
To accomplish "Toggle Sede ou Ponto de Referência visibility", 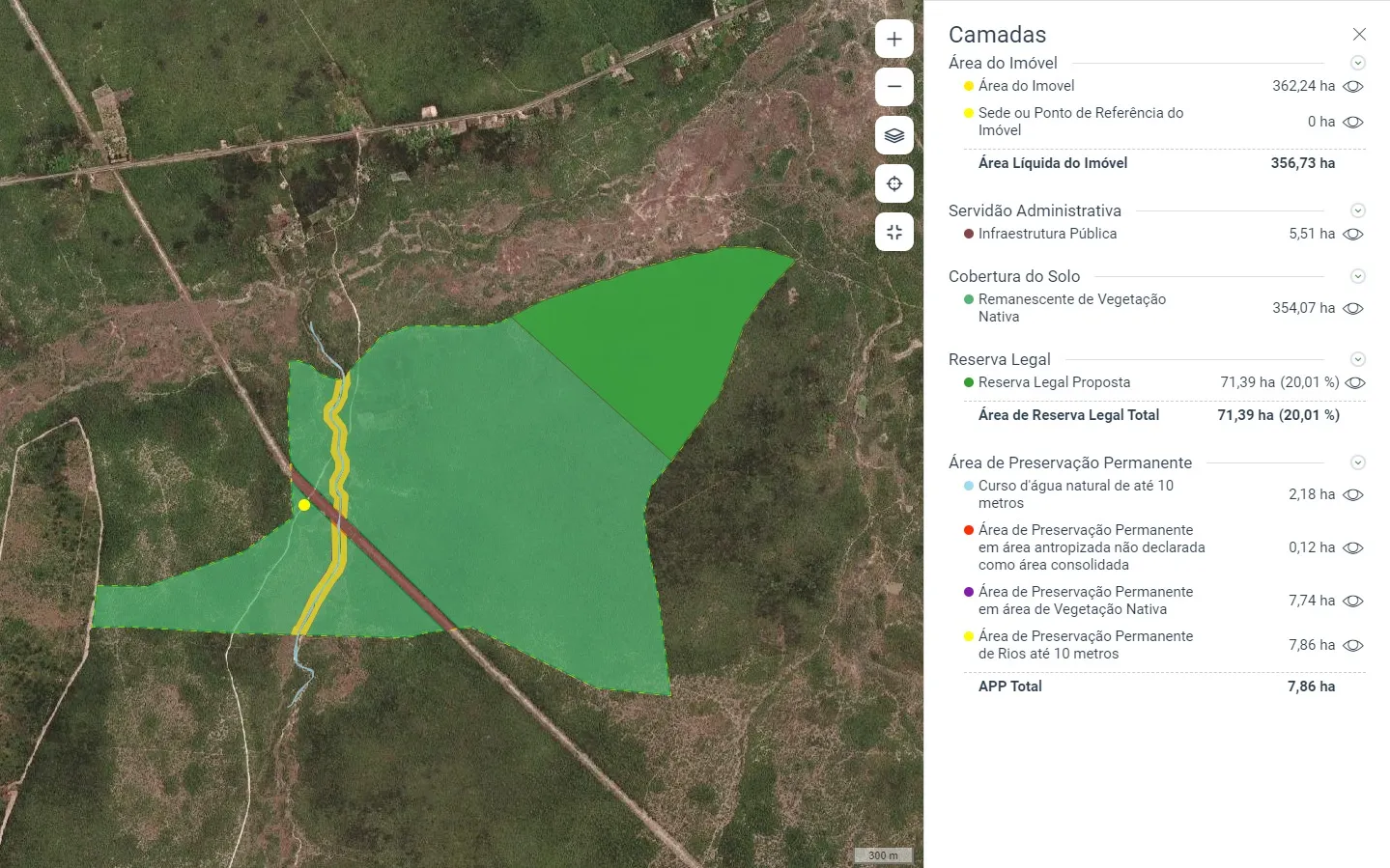I will point(1353,122).
